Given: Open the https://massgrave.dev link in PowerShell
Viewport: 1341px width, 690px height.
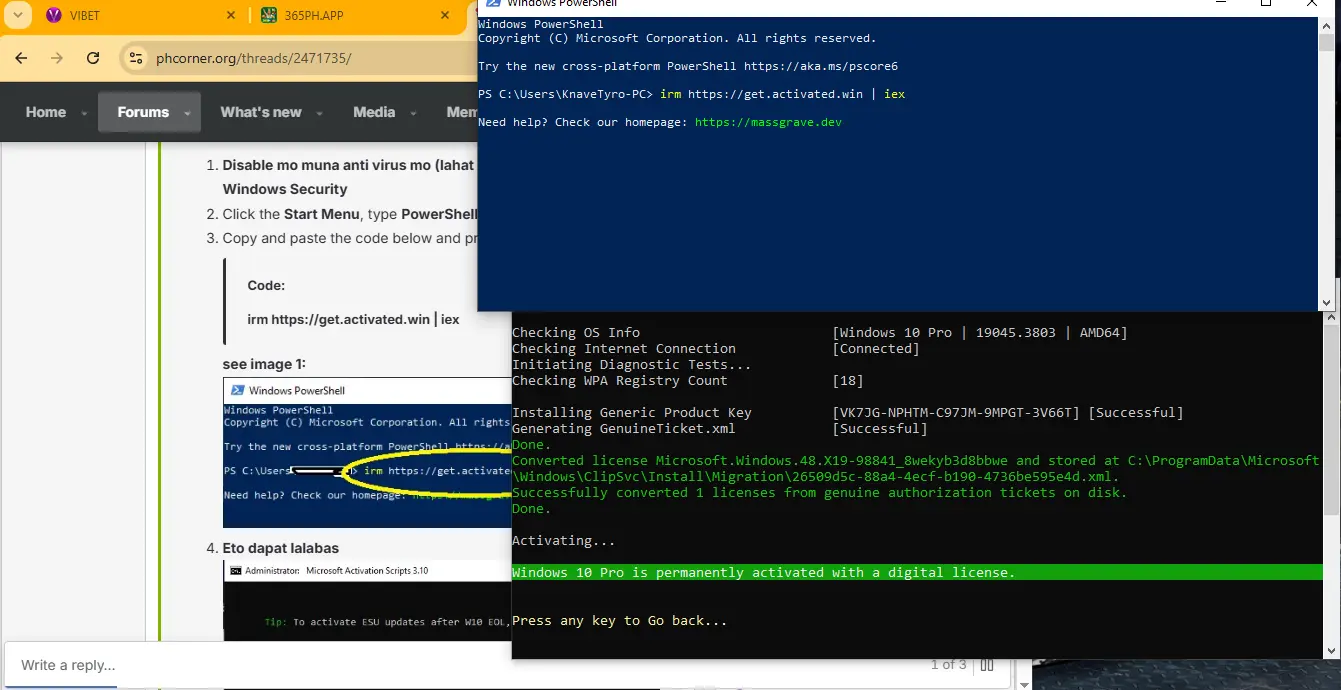Looking at the screenshot, I should (768, 122).
